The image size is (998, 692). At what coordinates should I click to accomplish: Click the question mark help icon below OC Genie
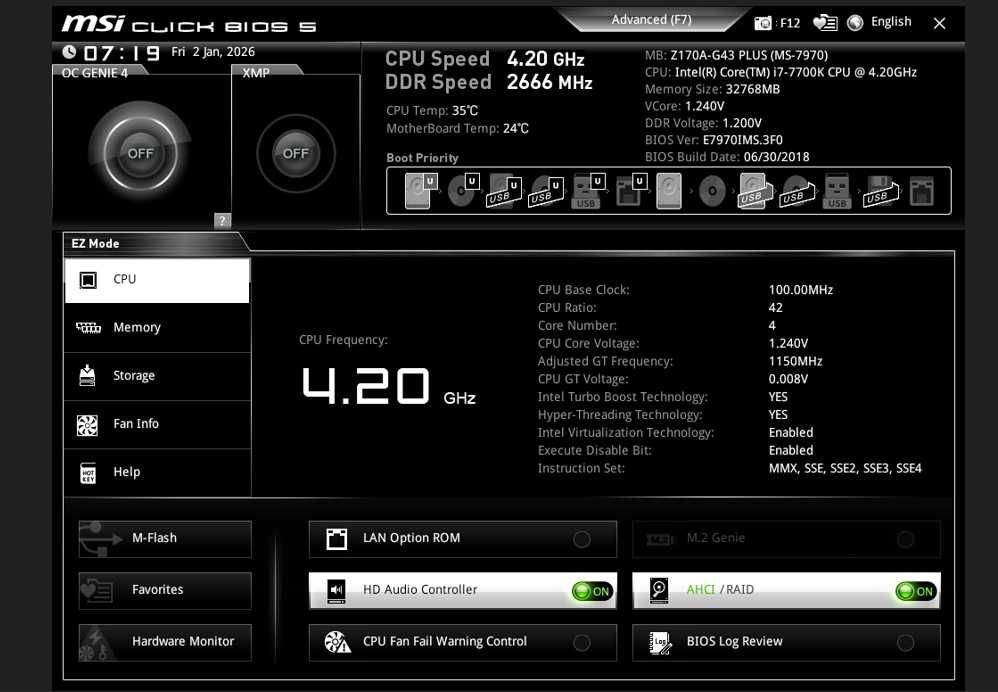222,220
